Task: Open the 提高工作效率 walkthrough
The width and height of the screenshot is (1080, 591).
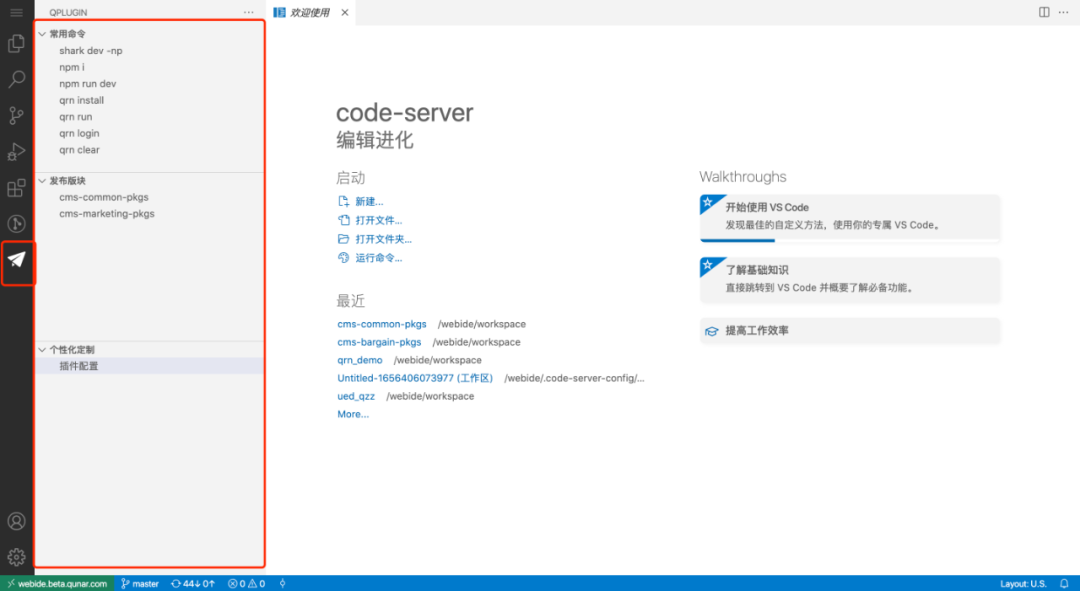Action: (850, 331)
